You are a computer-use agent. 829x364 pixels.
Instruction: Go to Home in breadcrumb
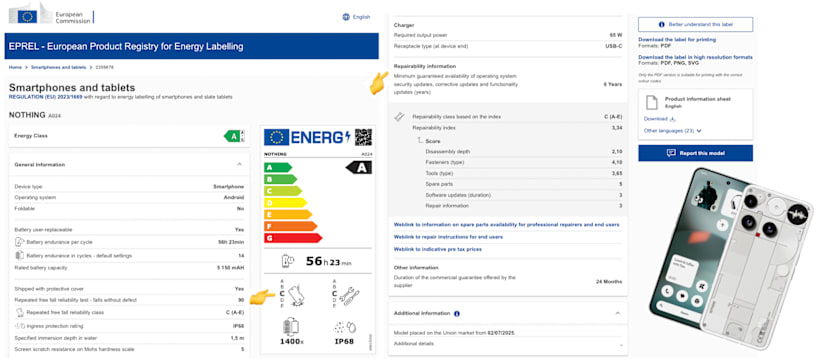coord(15,68)
